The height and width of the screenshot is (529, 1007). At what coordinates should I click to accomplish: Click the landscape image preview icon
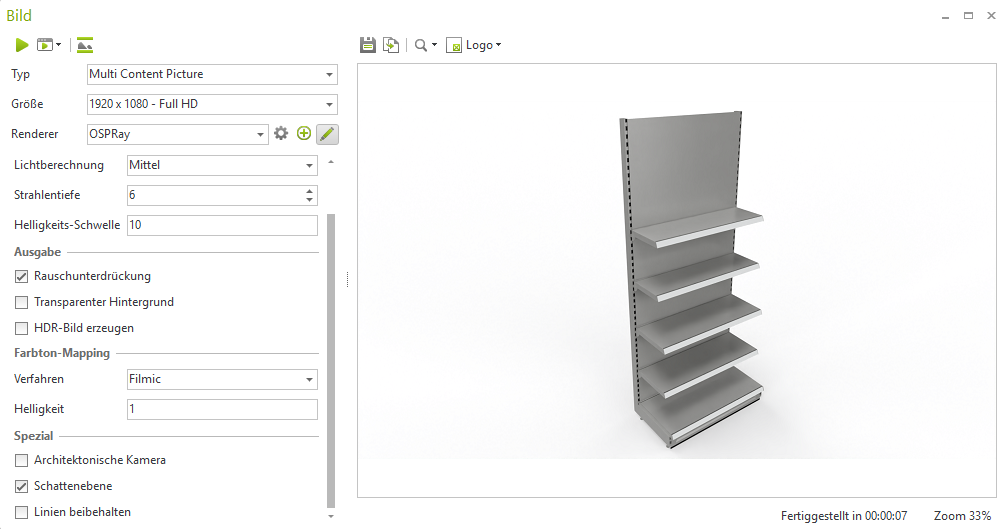pyautogui.click(x=85, y=45)
